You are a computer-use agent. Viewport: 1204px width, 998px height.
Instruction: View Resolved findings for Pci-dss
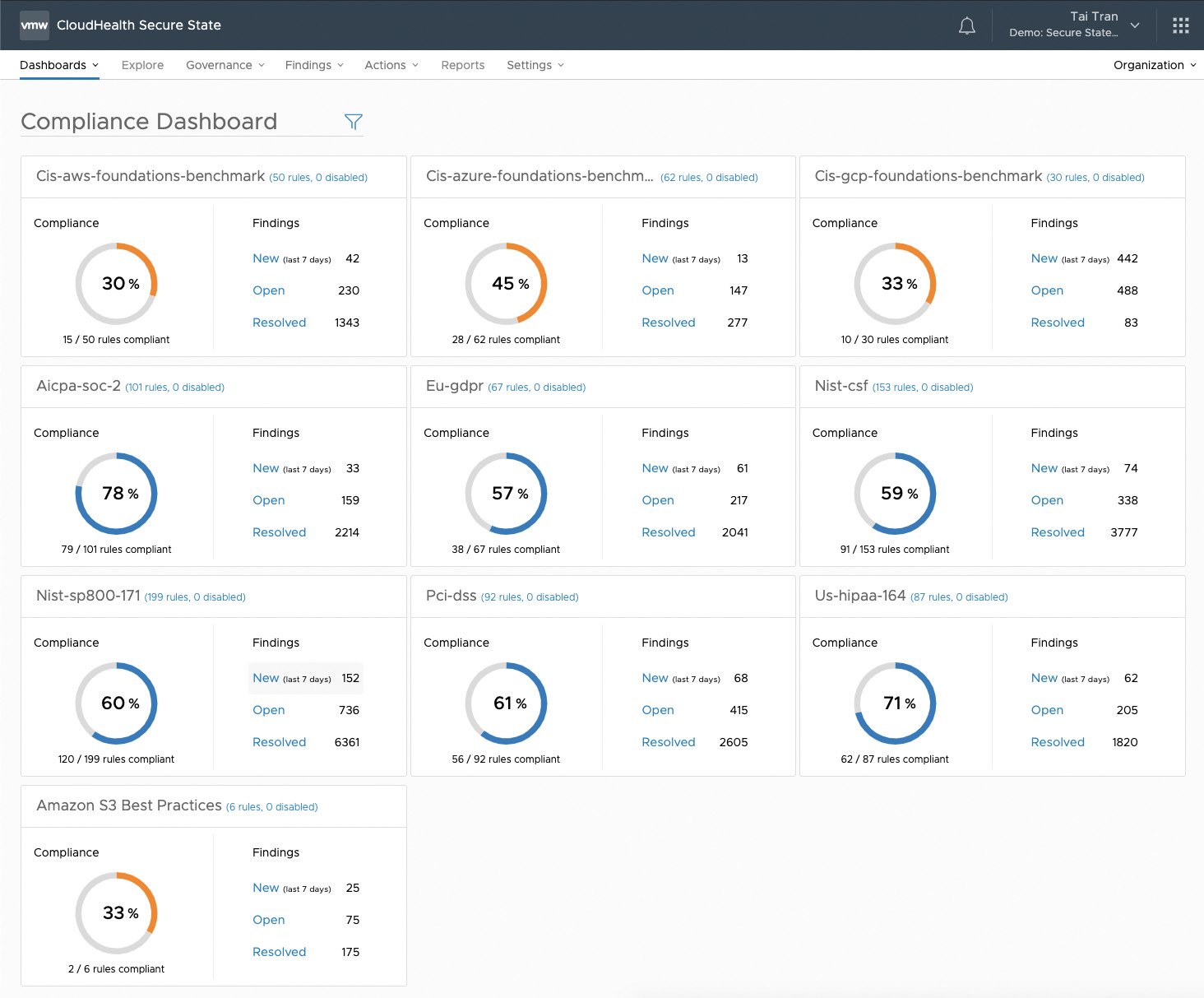click(x=668, y=742)
